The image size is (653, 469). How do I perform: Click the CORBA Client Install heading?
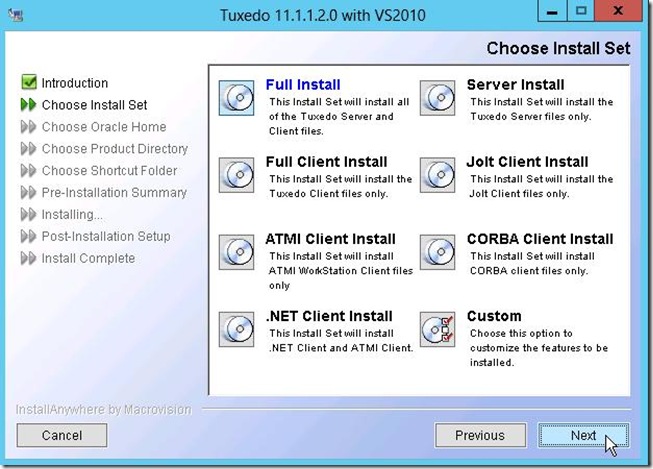(x=540, y=239)
